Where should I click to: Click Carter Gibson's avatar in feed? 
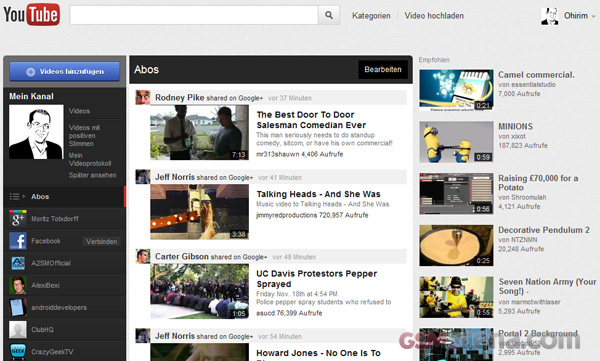click(143, 256)
